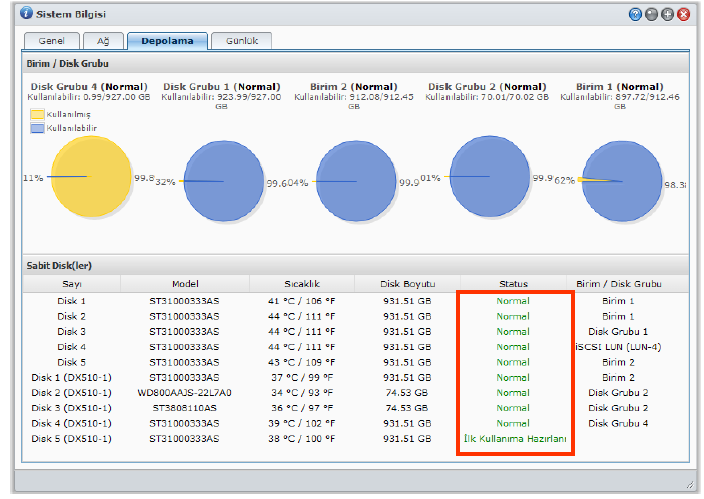The image size is (704, 499).
Task: Select the Depolama tab
Action: (x=167, y=41)
